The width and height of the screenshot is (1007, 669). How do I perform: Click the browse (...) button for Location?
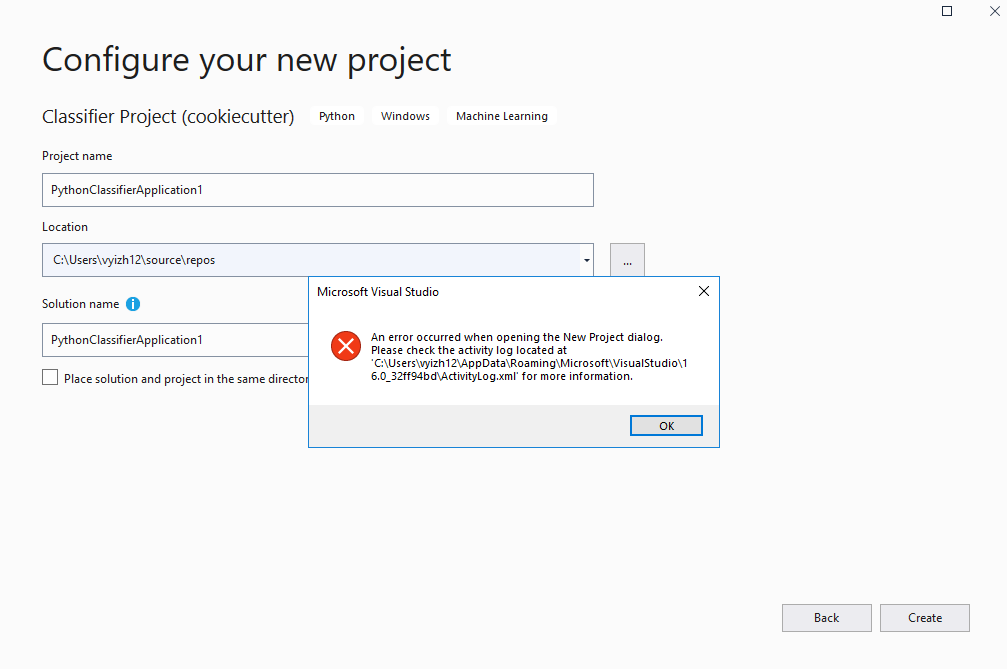pos(627,260)
